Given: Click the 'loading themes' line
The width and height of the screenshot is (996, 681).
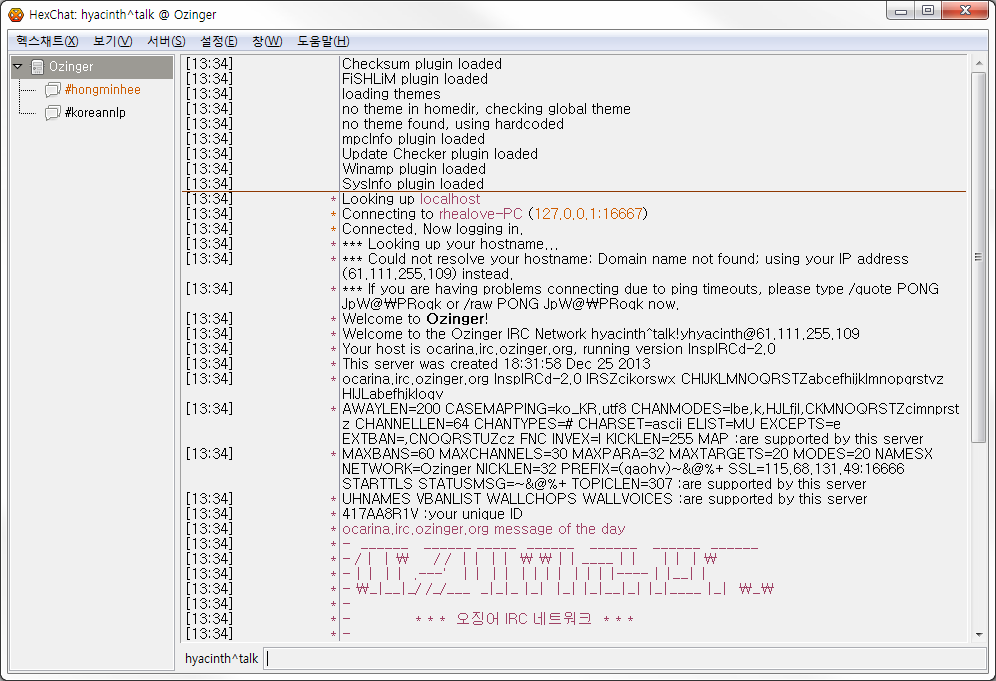Looking at the screenshot, I should coord(391,94).
